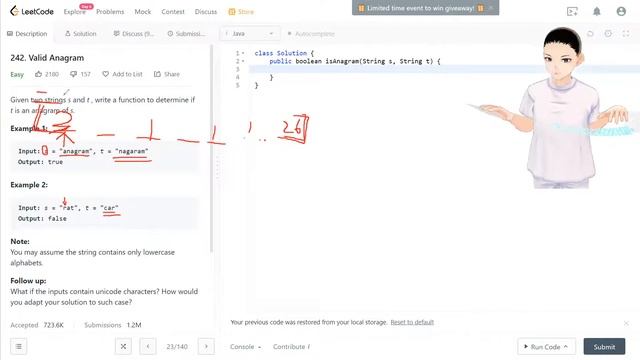The width and height of the screenshot is (640, 360).
Task: Share this problem
Action: 167,74
